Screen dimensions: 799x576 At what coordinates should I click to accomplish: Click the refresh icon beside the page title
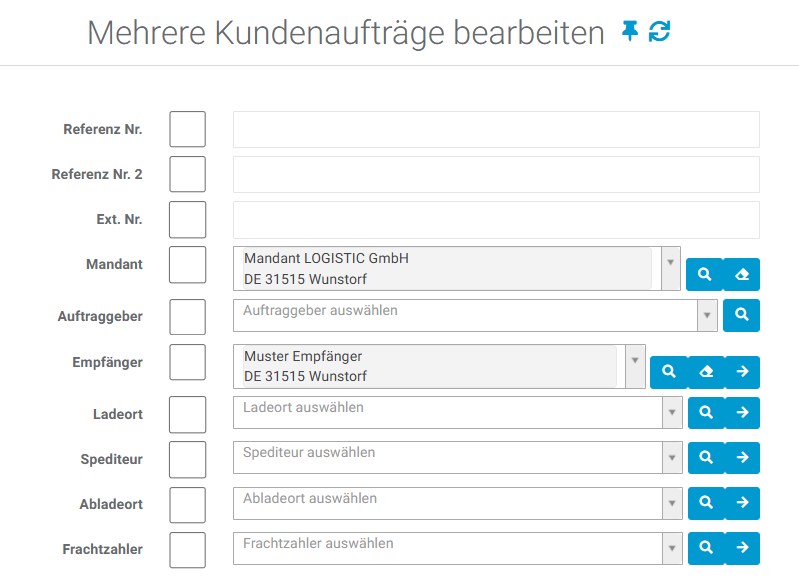pos(659,32)
